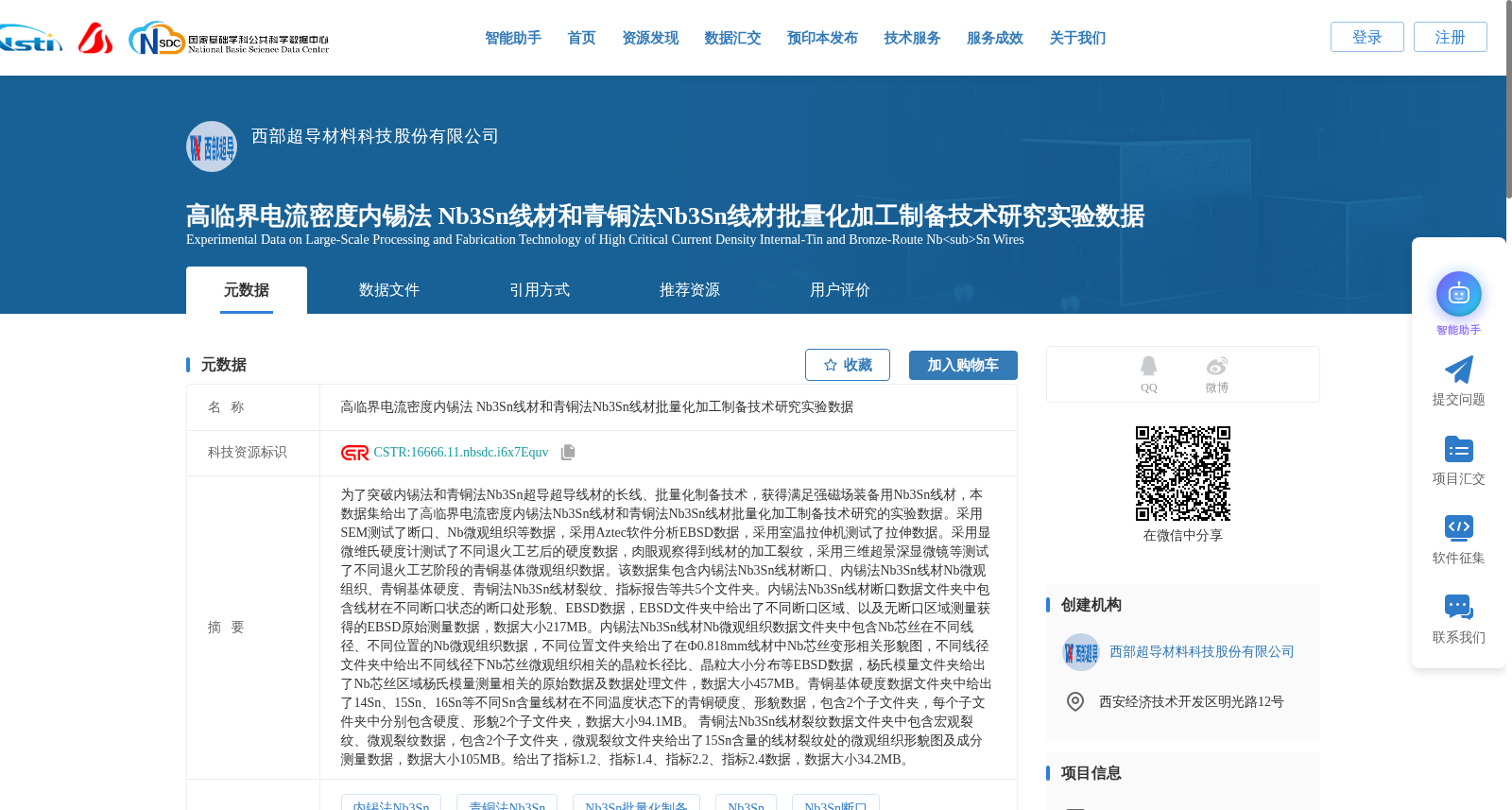Screen dimensions: 1512x810
Task: Switch to the 引用方式 tab
Action: click(x=540, y=290)
